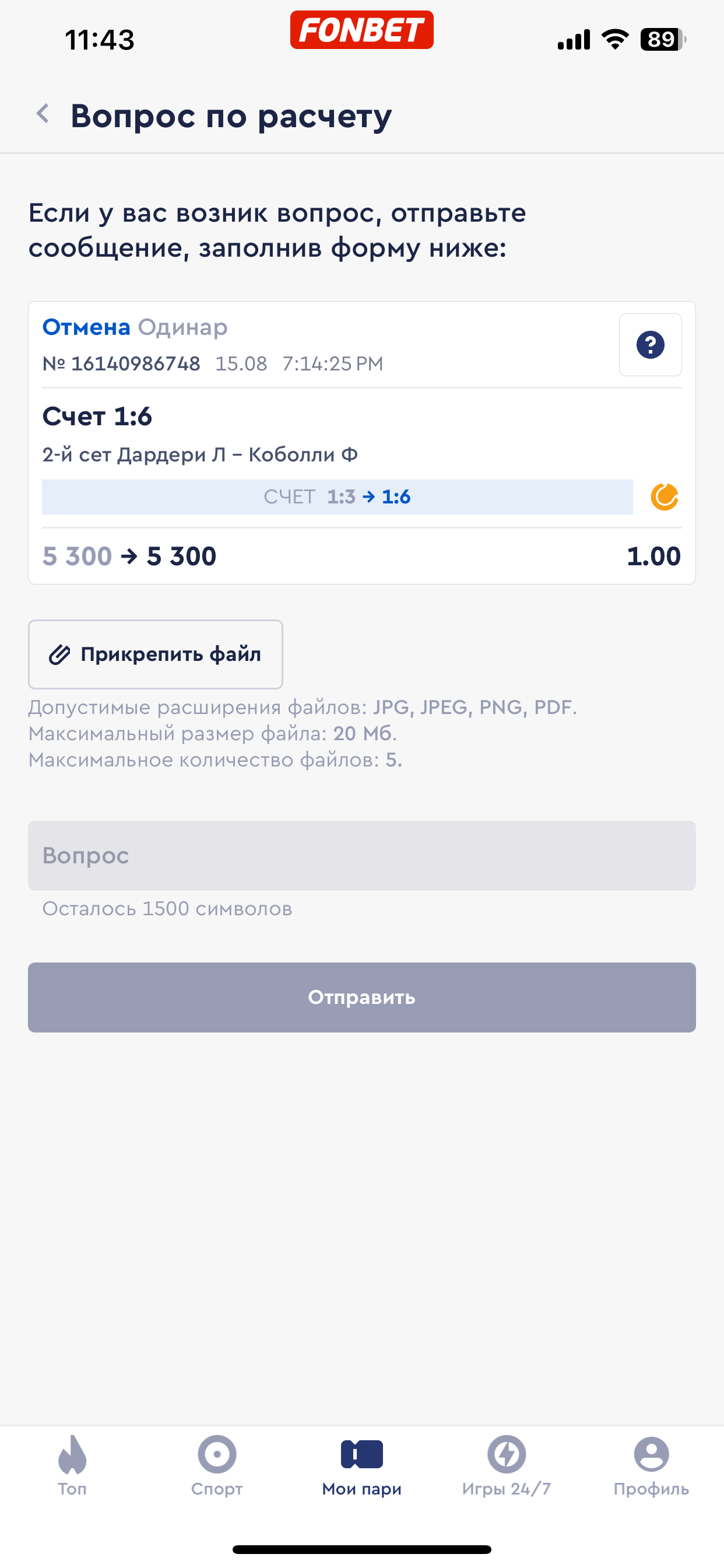
Task: Open the Профиль person icon
Action: coord(651,1455)
